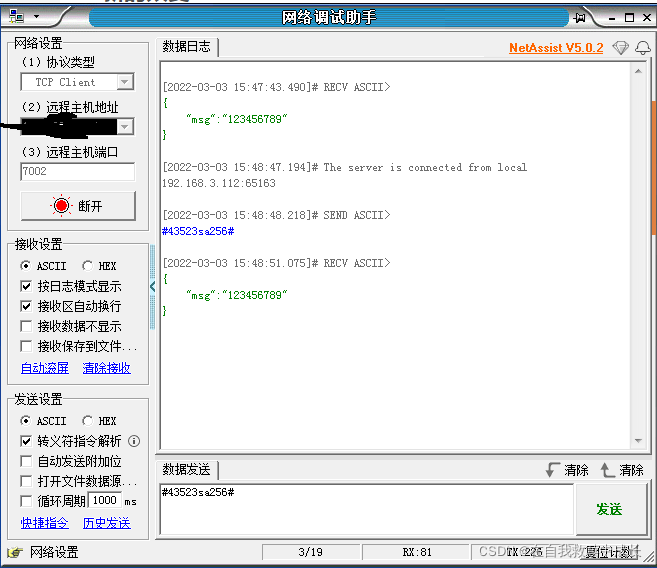Click the remote port field 7002
Screen dimensions: 657x568
click(x=78, y=171)
